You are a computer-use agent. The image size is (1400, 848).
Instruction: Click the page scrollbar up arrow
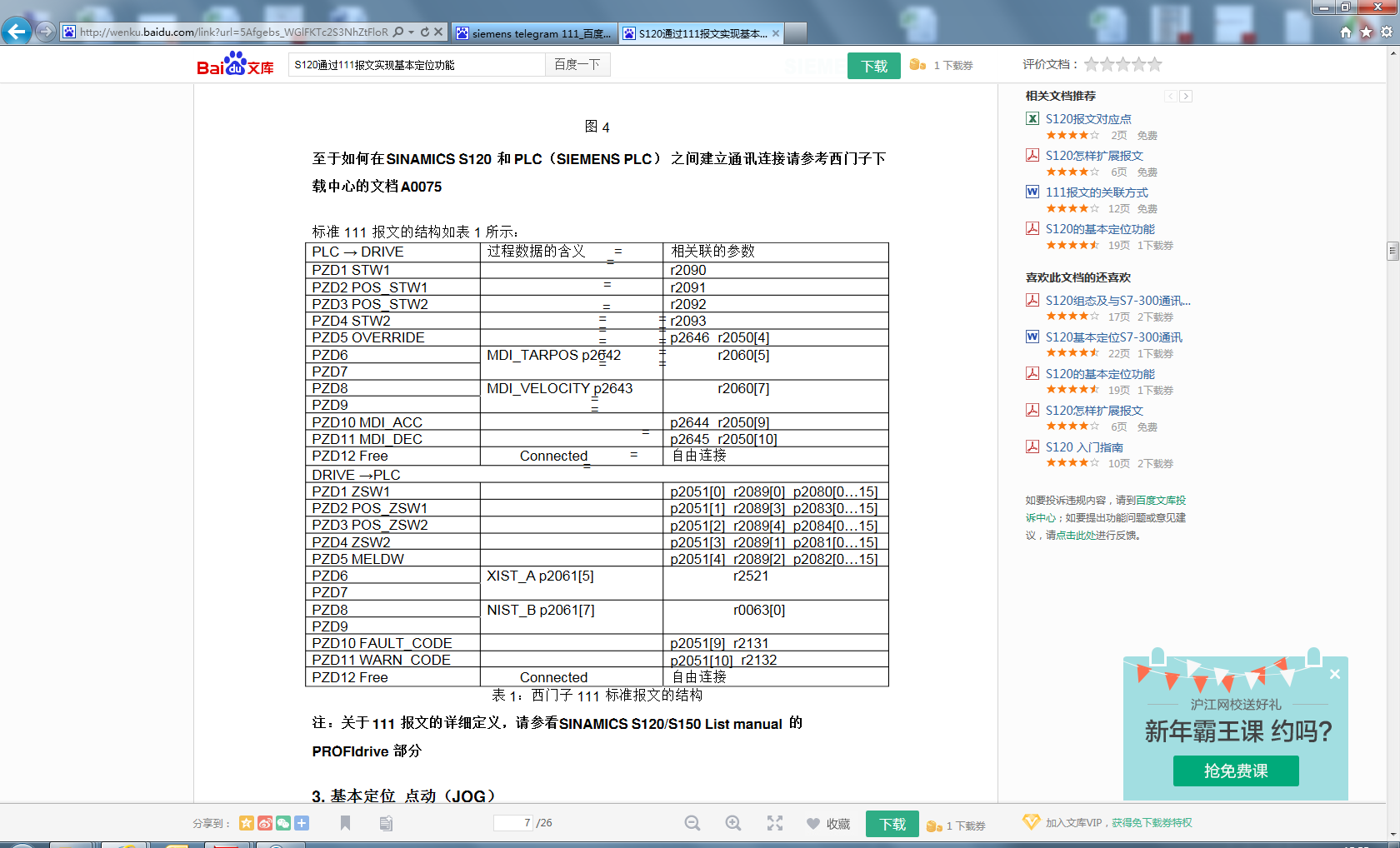(1392, 53)
